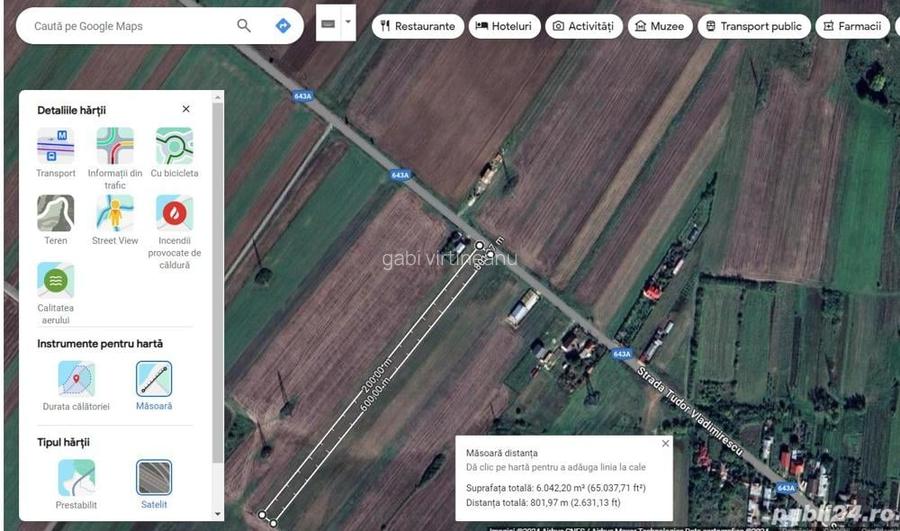Click the 643A badge at bottom right
The image size is (900, 531).
click(786, 488)
